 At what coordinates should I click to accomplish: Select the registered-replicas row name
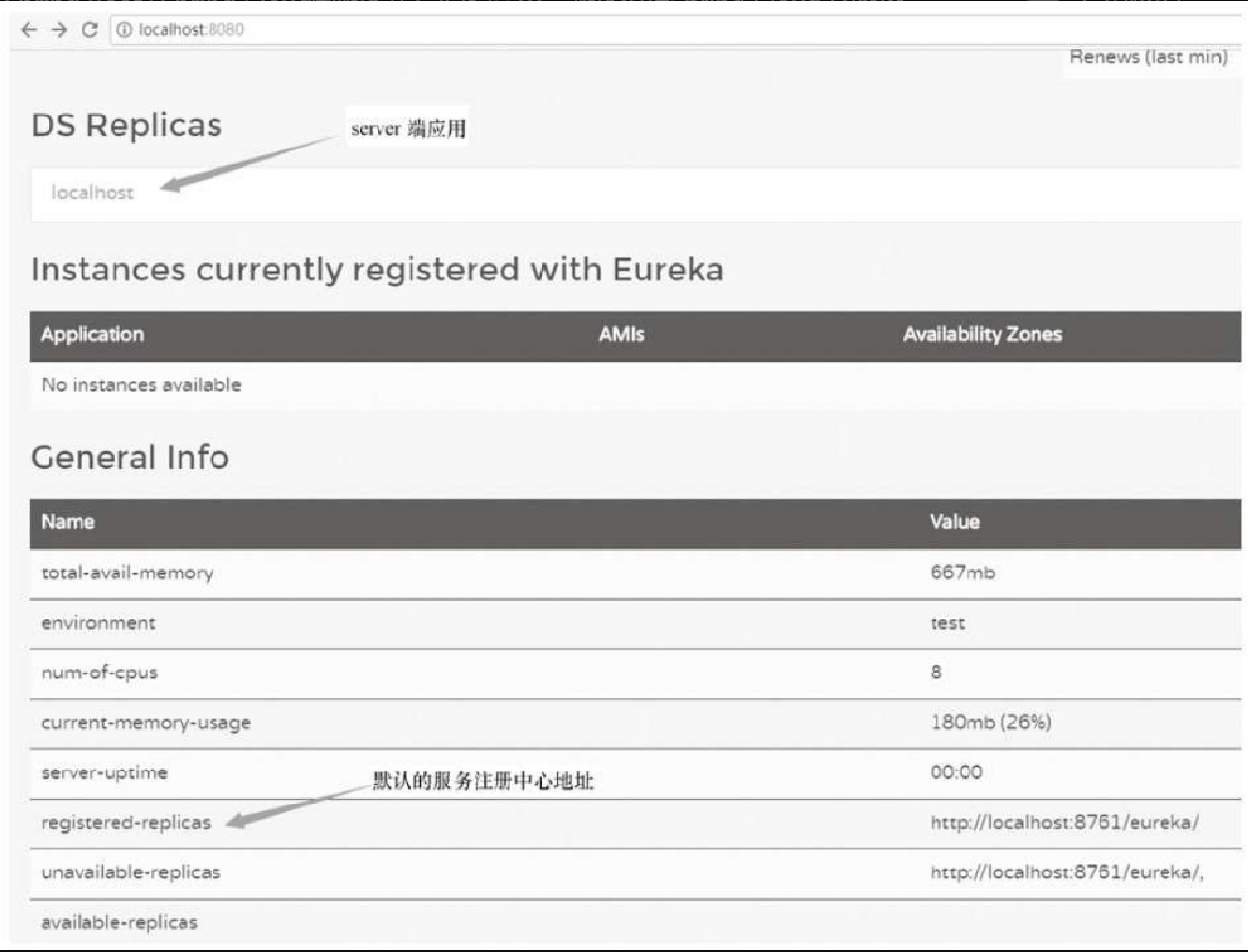126,824
